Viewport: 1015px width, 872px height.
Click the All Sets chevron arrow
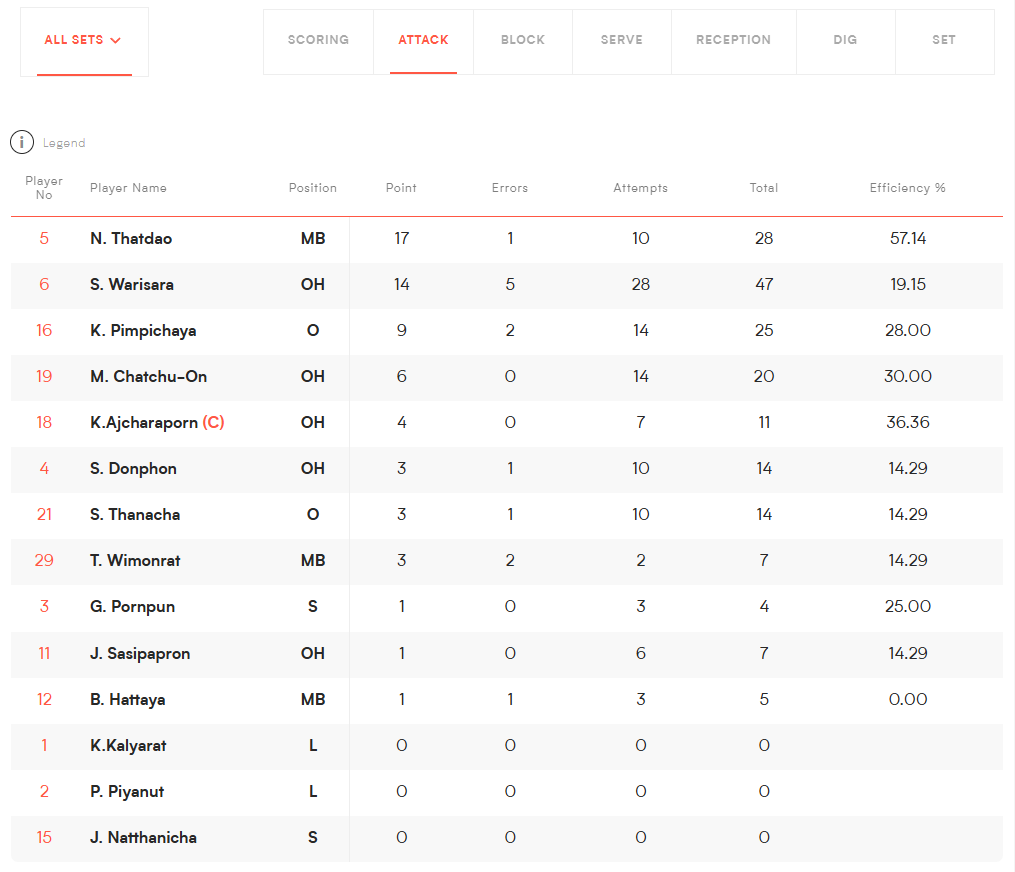point(116,41)
